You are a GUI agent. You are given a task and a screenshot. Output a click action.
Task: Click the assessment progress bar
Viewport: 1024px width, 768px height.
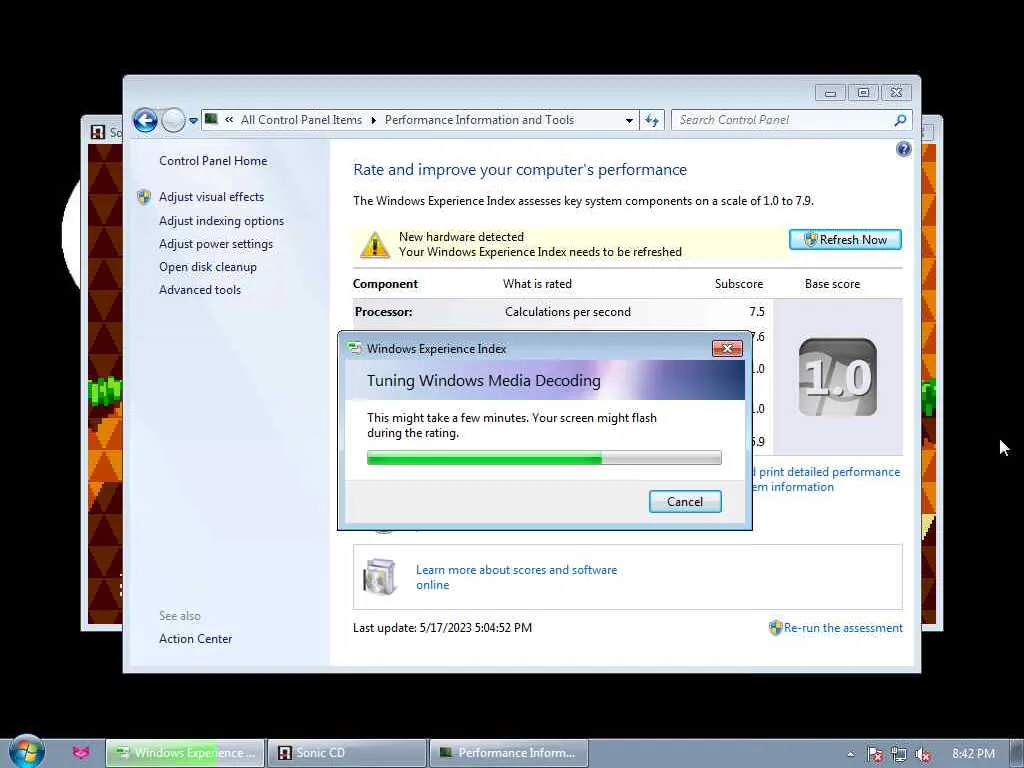[544, 458]
